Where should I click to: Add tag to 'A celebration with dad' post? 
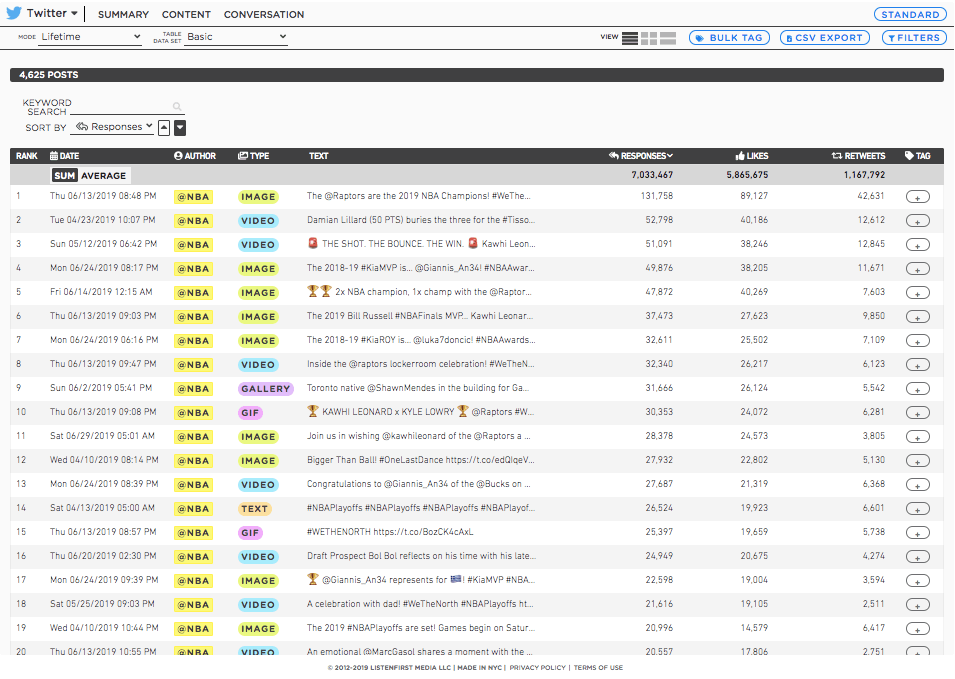point(918,605)
